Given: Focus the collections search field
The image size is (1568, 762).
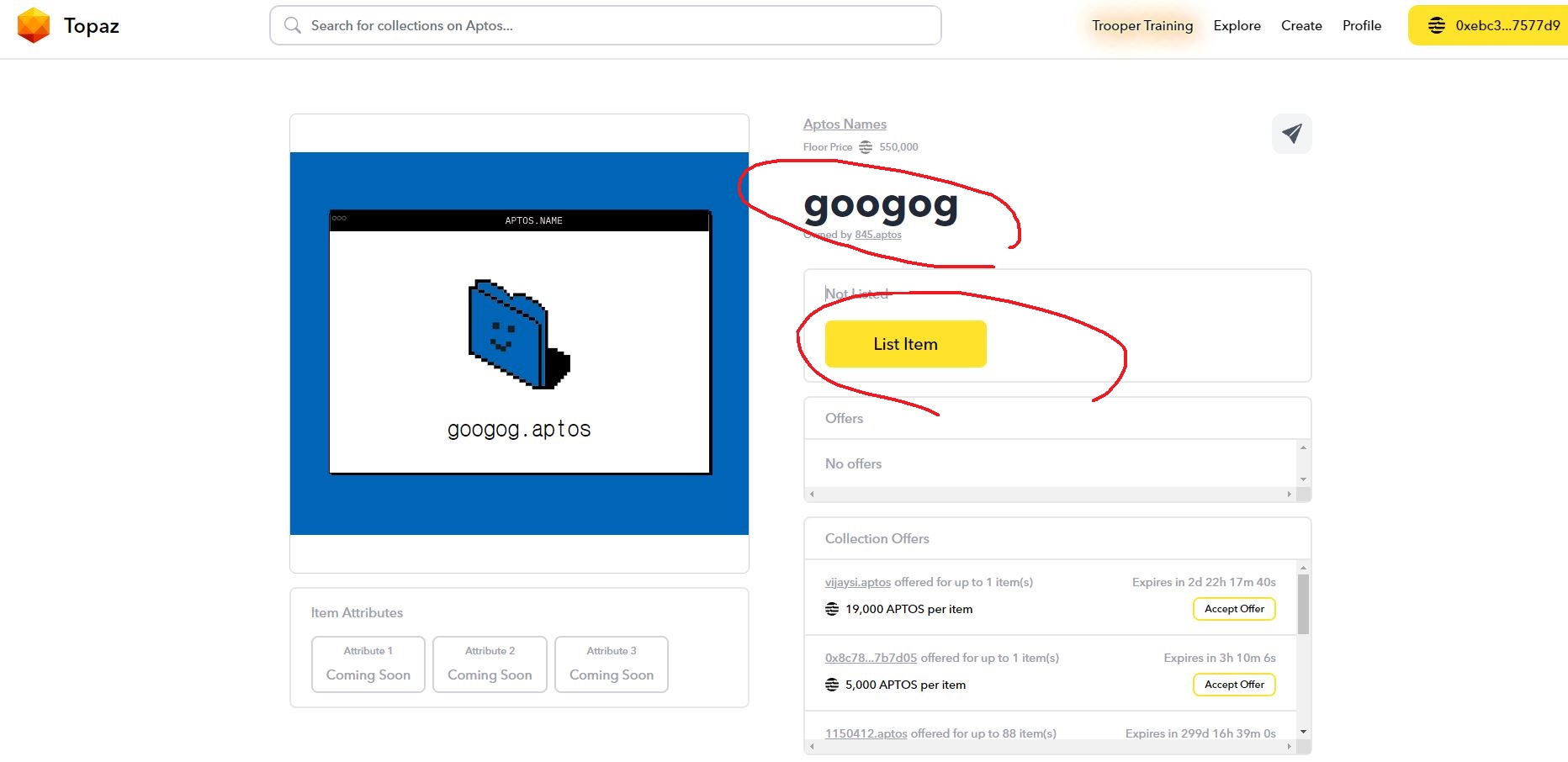Looking at the screenshot, I should [x=605, y=25].
